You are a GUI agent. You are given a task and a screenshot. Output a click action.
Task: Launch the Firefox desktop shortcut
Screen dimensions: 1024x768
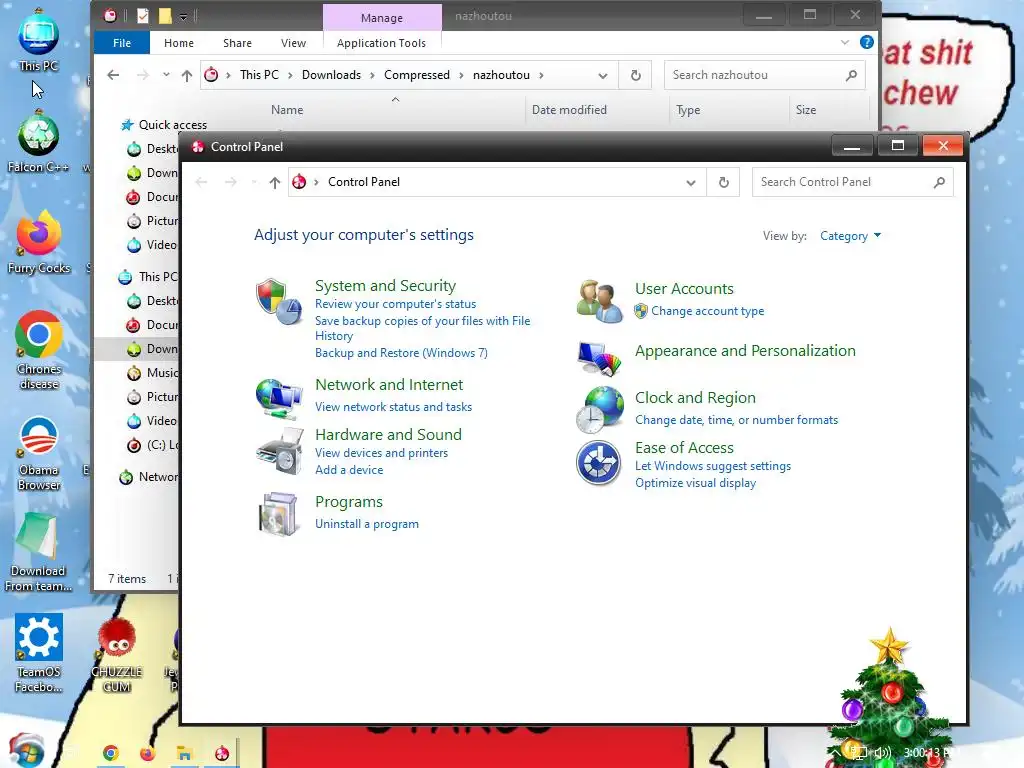coord(39,243)
